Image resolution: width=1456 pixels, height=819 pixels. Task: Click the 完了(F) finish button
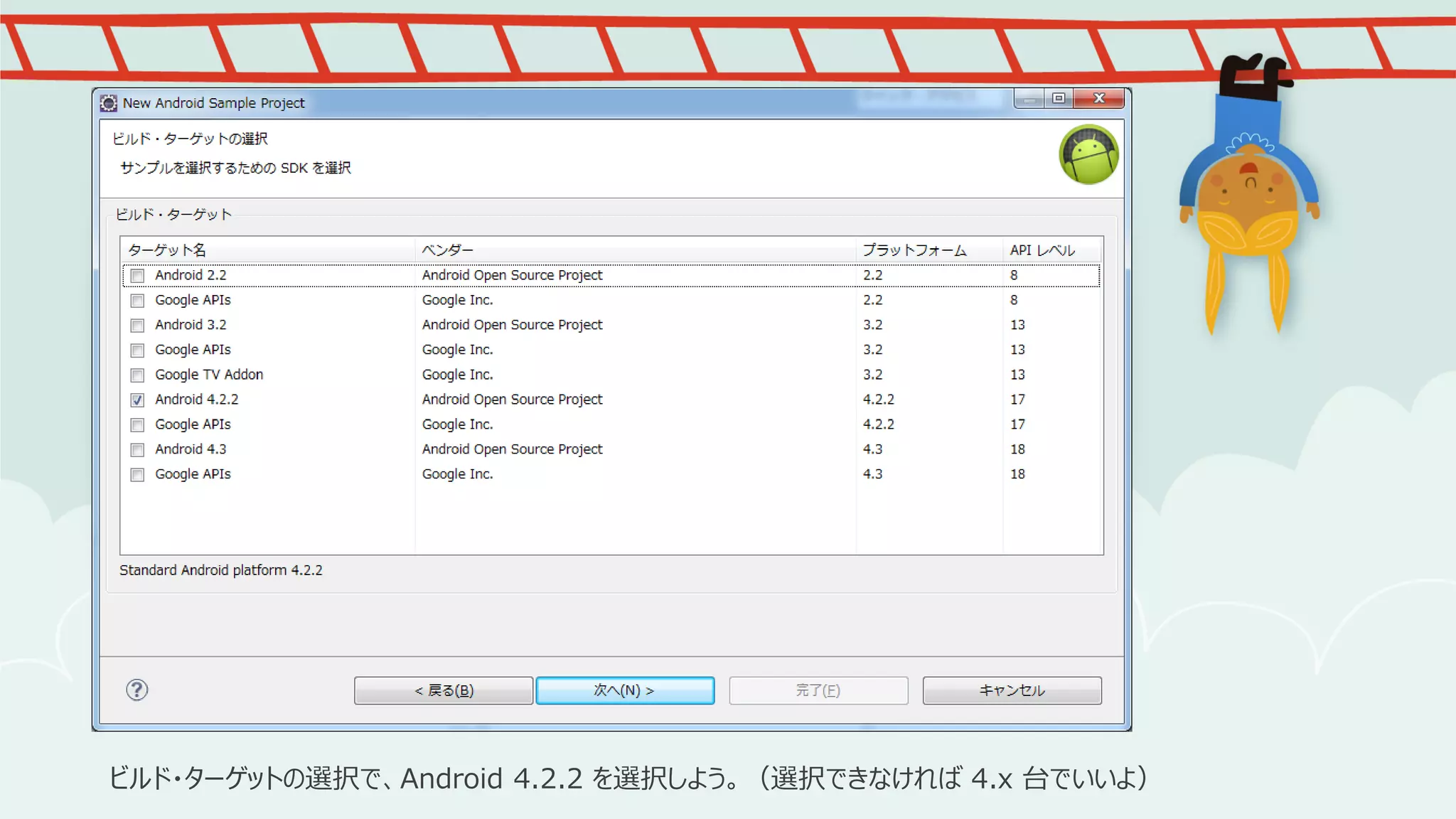(x=818, y=690)
